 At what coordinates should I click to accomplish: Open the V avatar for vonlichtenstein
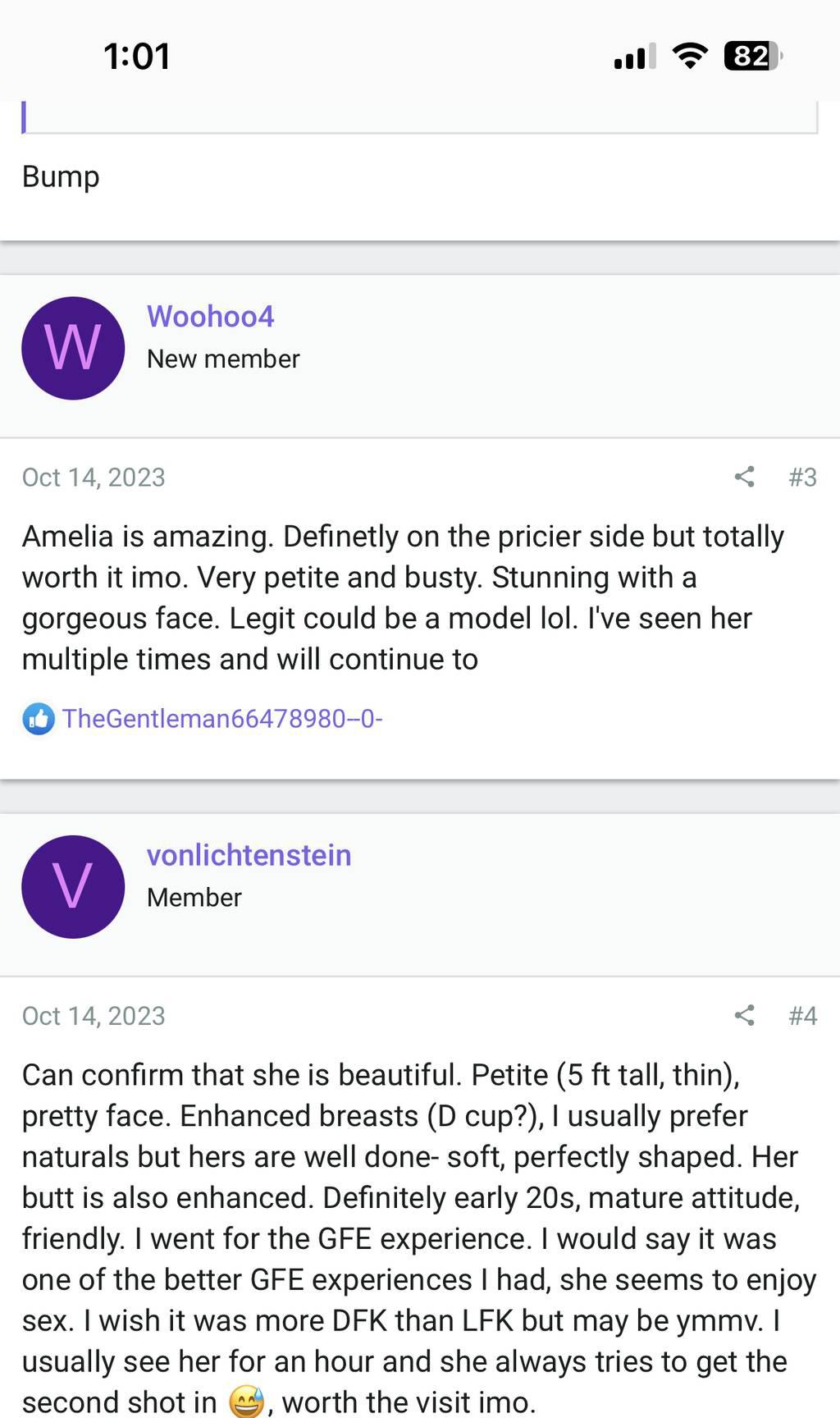pos(73,886)
